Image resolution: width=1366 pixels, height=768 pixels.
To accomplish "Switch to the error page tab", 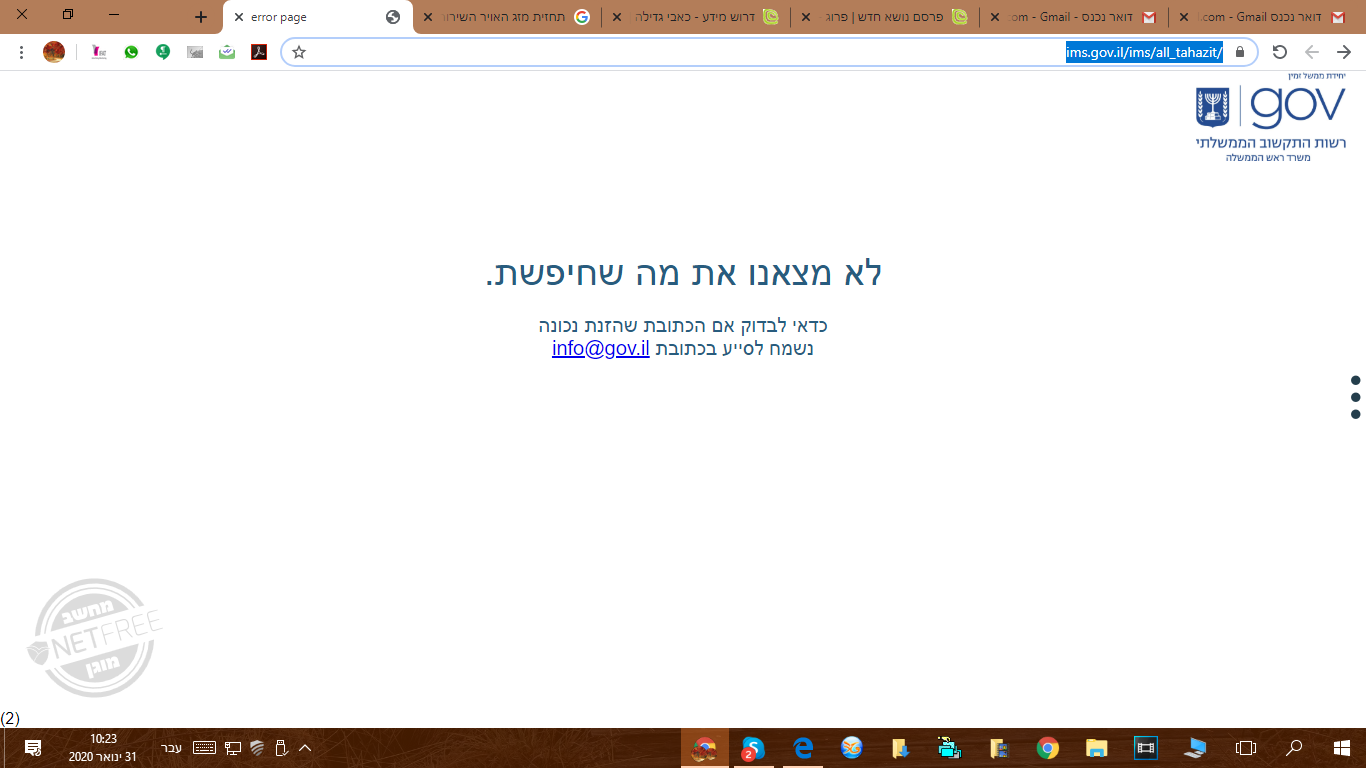I will point(290,17).
